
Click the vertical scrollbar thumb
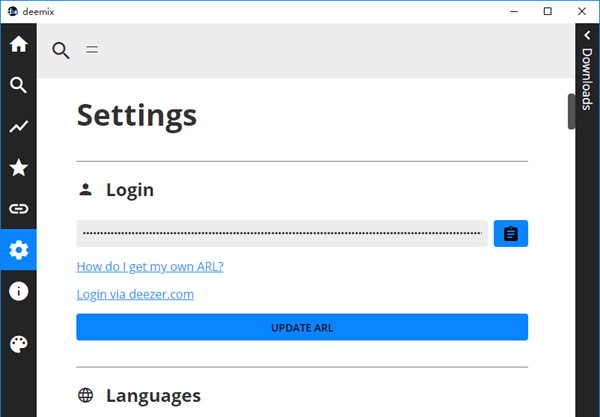point(571,111)
